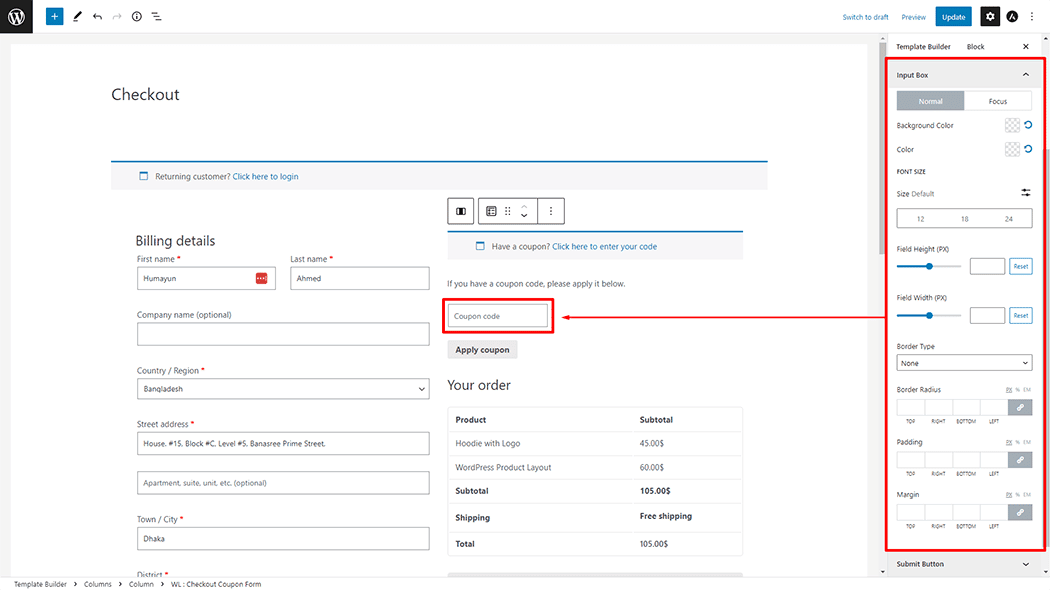Click the block options three-dot icon
Image resolution: width=1050 pixels, height=590 pixels.
pos(551,211)
